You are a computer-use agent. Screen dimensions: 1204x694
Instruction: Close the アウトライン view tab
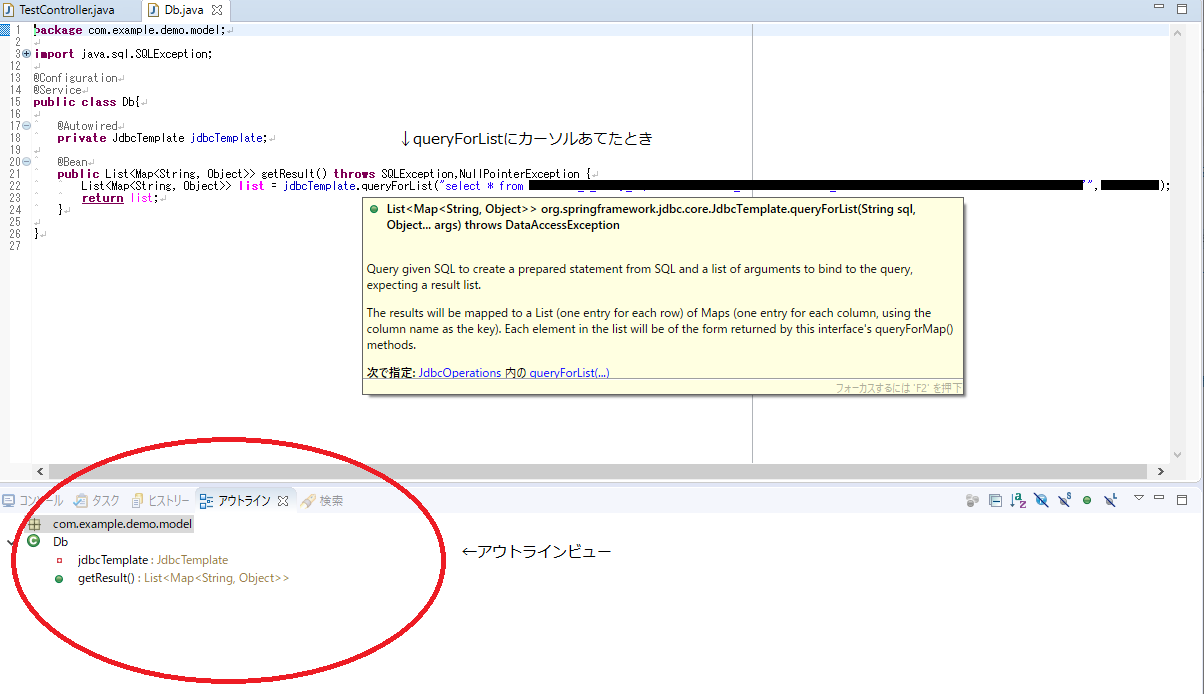pos(283,500)
